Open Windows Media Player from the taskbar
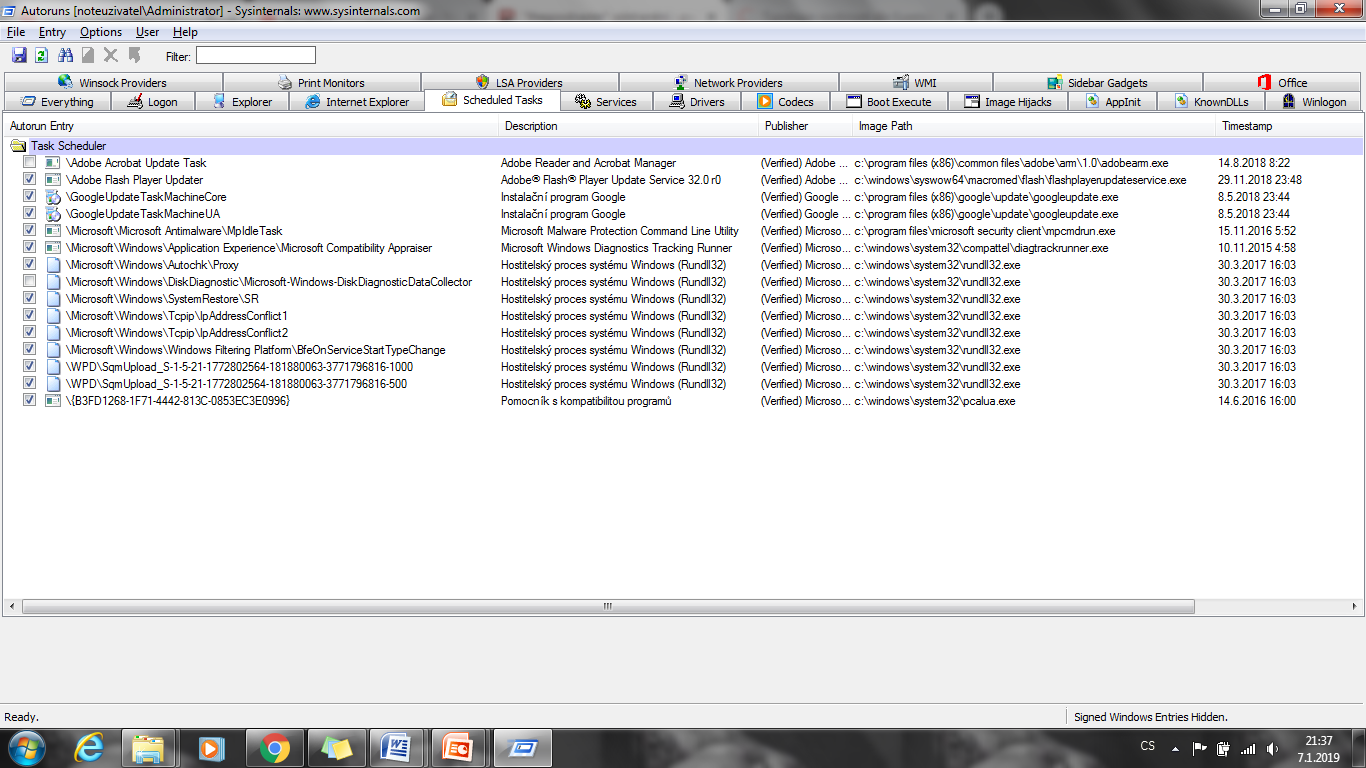 [211, 748]
